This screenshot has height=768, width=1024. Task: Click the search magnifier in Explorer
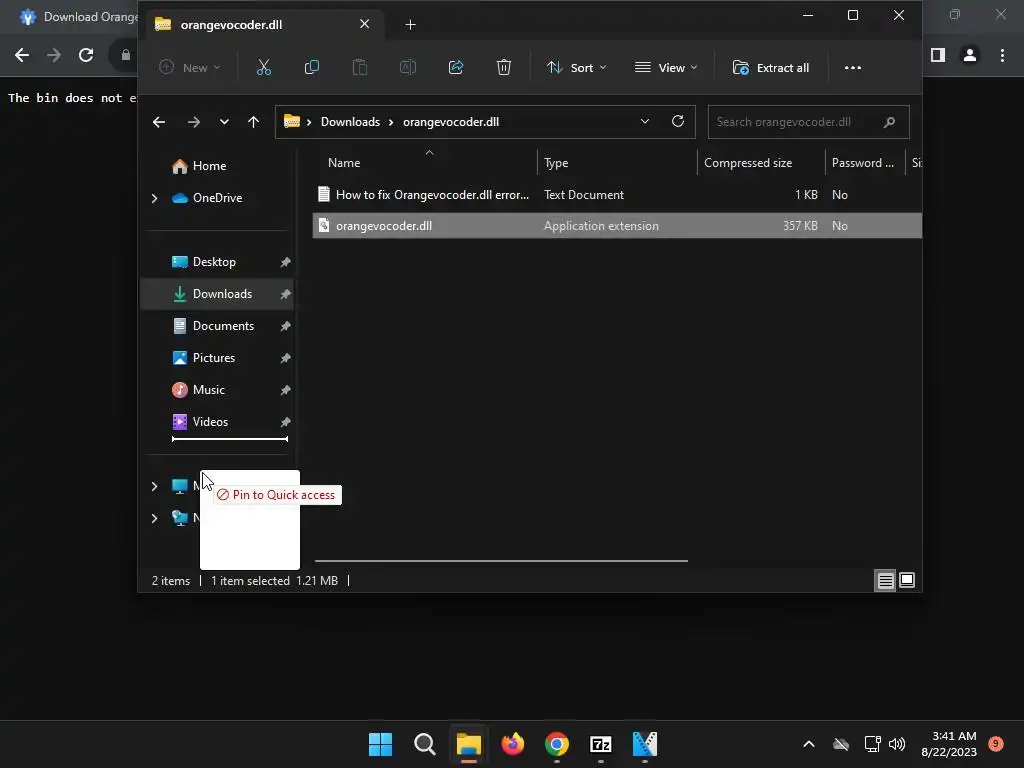pos(889,122)
